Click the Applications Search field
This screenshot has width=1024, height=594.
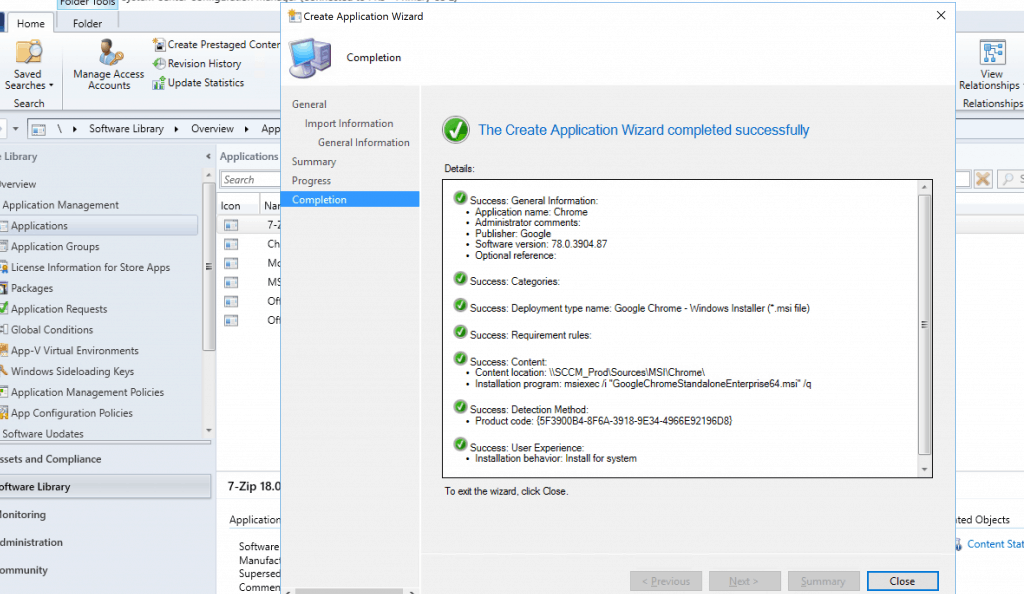click(251, 180)
